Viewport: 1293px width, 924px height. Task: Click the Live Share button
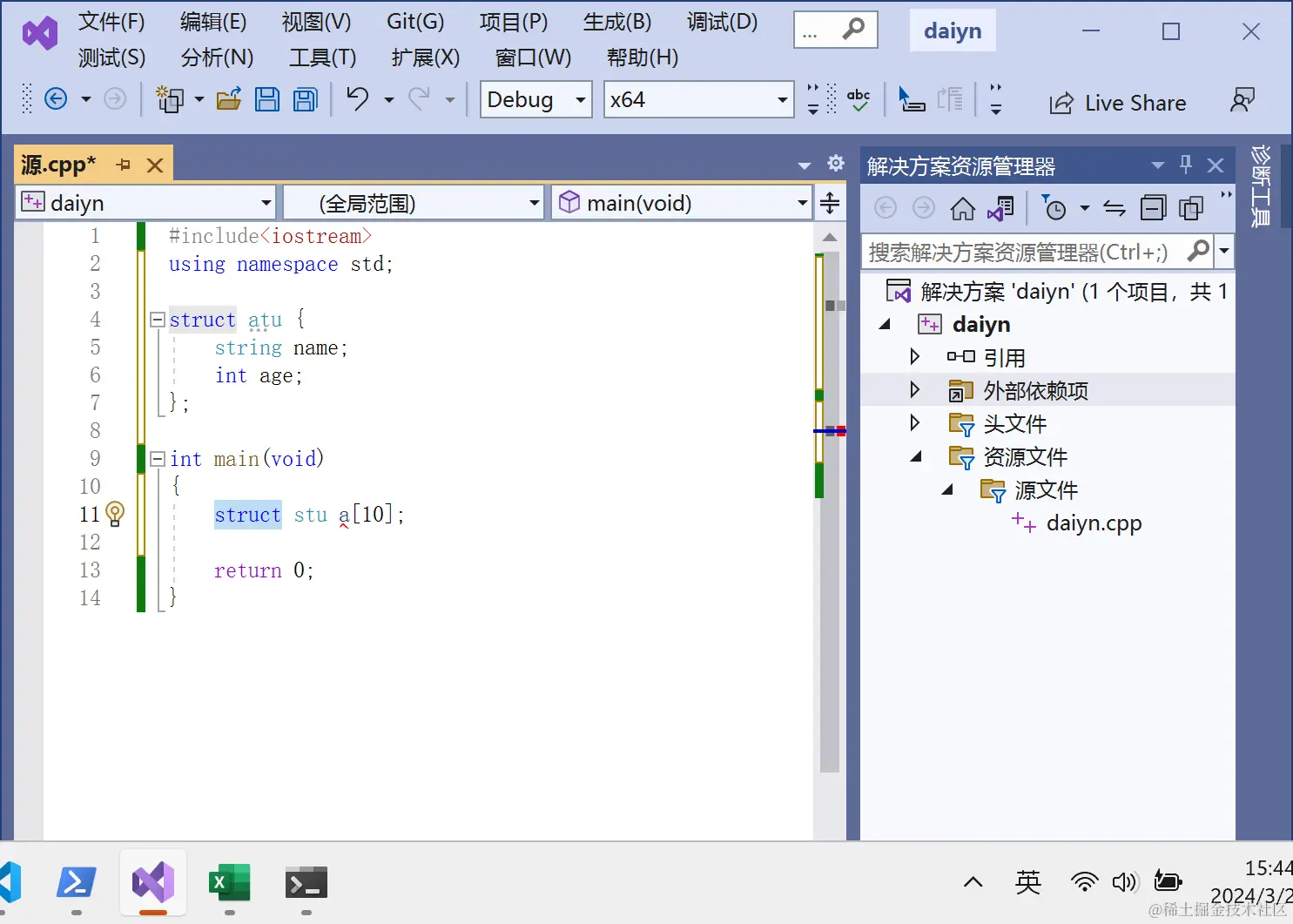click(1118, 103)
